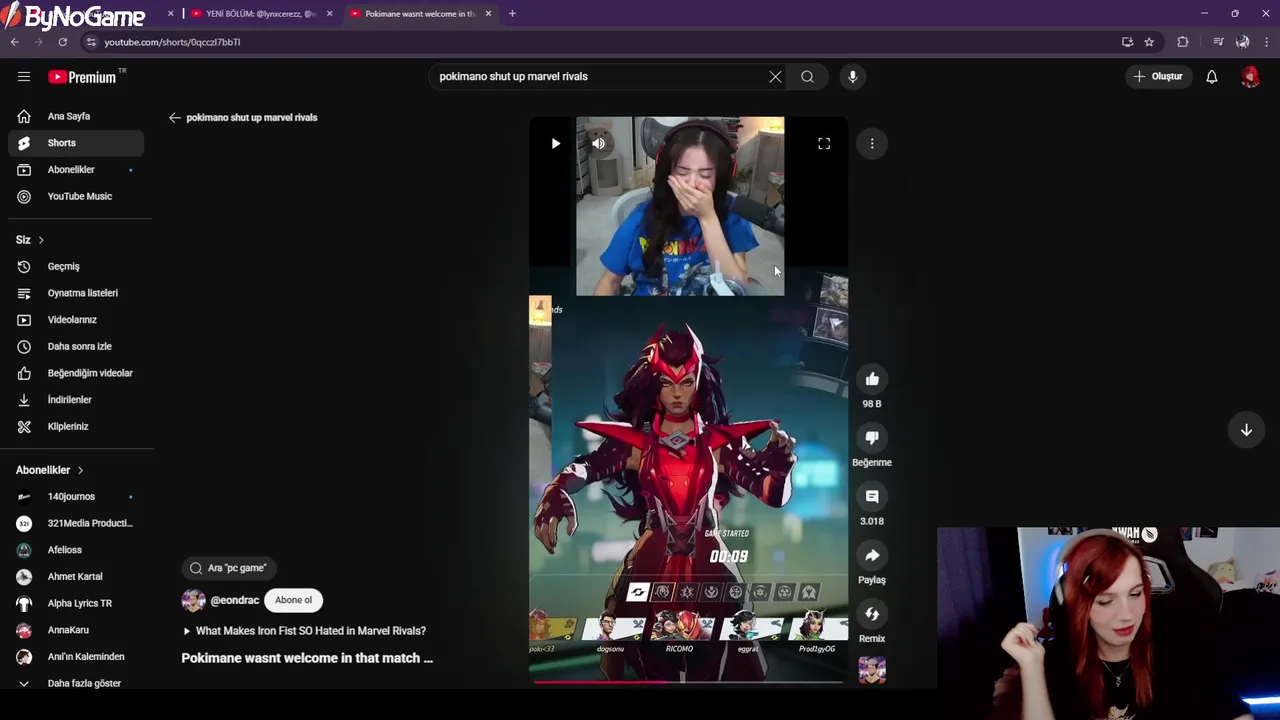Clear the search box text
Viewport: 1280px width, 720px height.
775,76
